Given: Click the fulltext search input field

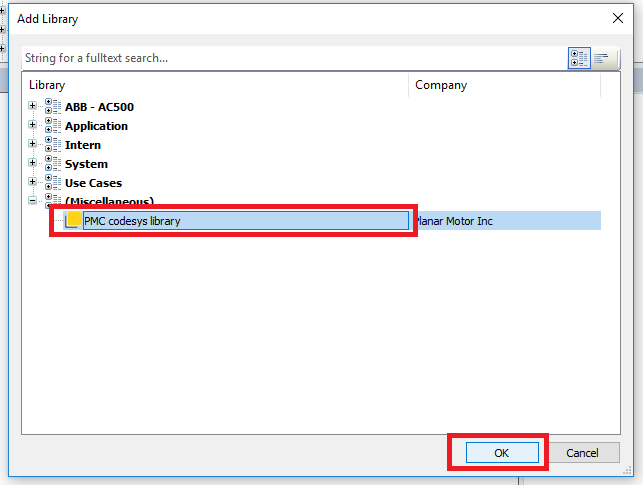Looking at the screenshot, I should tap(290, 58).
